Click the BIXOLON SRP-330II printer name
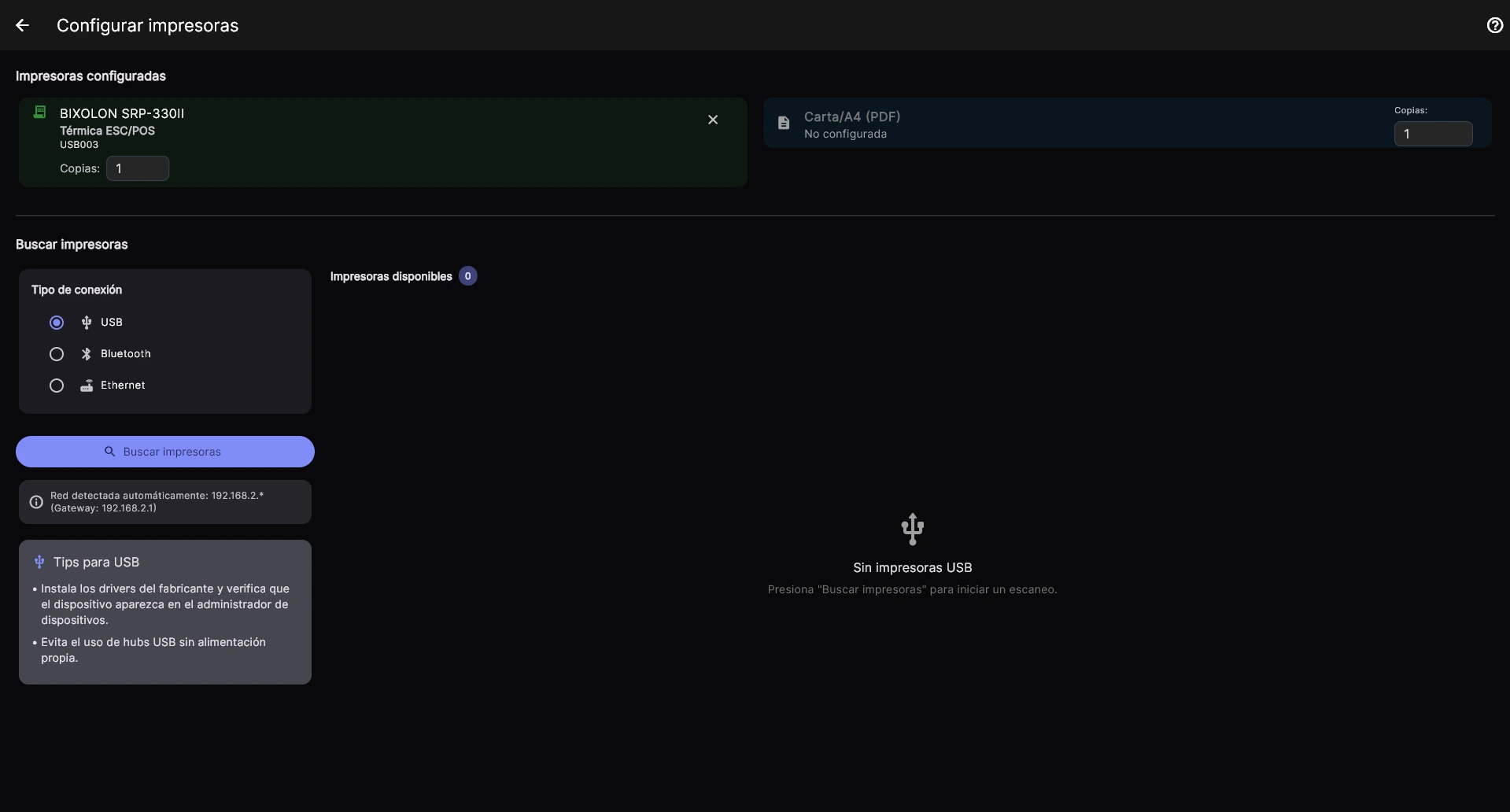 122,113
